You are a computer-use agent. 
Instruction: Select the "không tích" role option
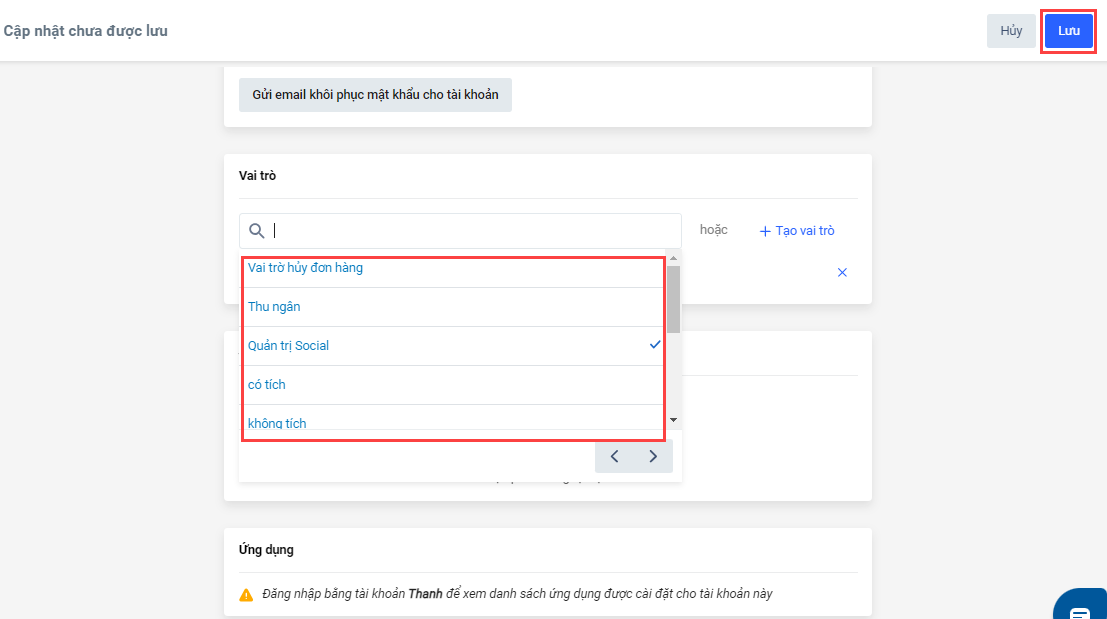tap(277, 423)
